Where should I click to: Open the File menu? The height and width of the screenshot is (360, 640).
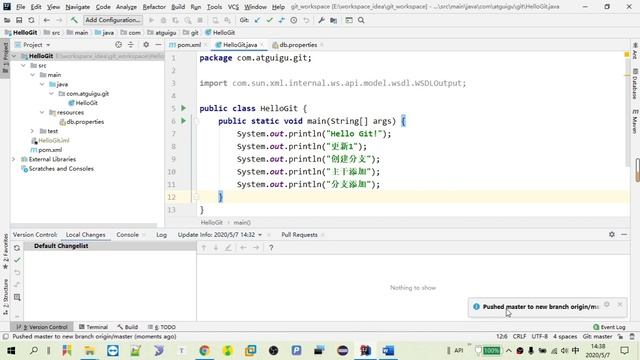[20, 7]
